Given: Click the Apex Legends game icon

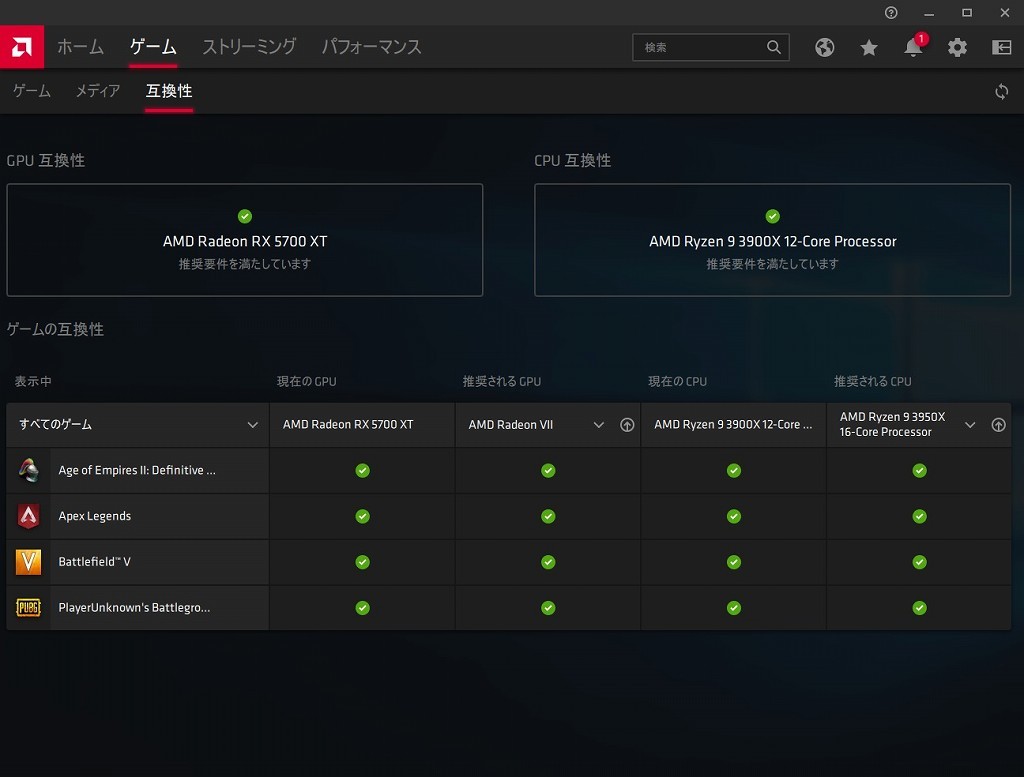Looking at the screenshot, I should pos(28,516).
